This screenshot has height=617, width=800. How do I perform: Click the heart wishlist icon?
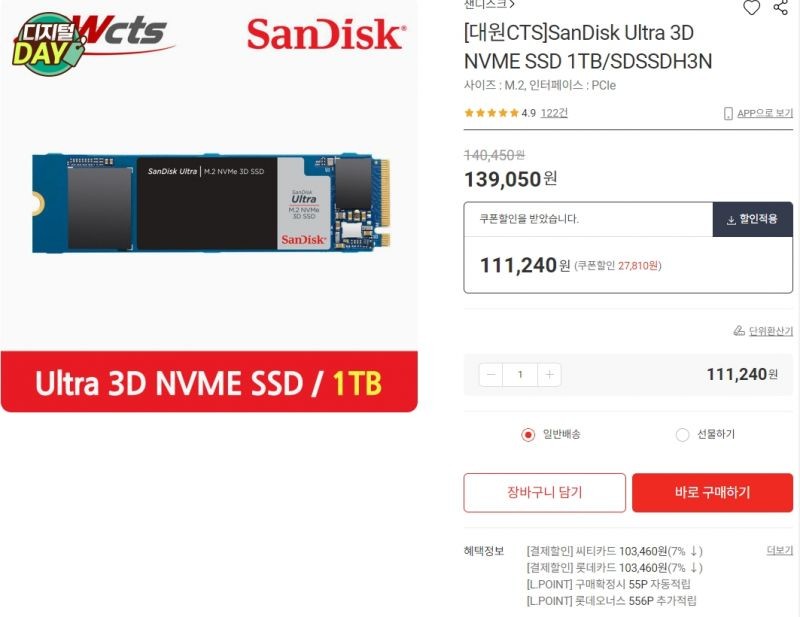[751, 7]
